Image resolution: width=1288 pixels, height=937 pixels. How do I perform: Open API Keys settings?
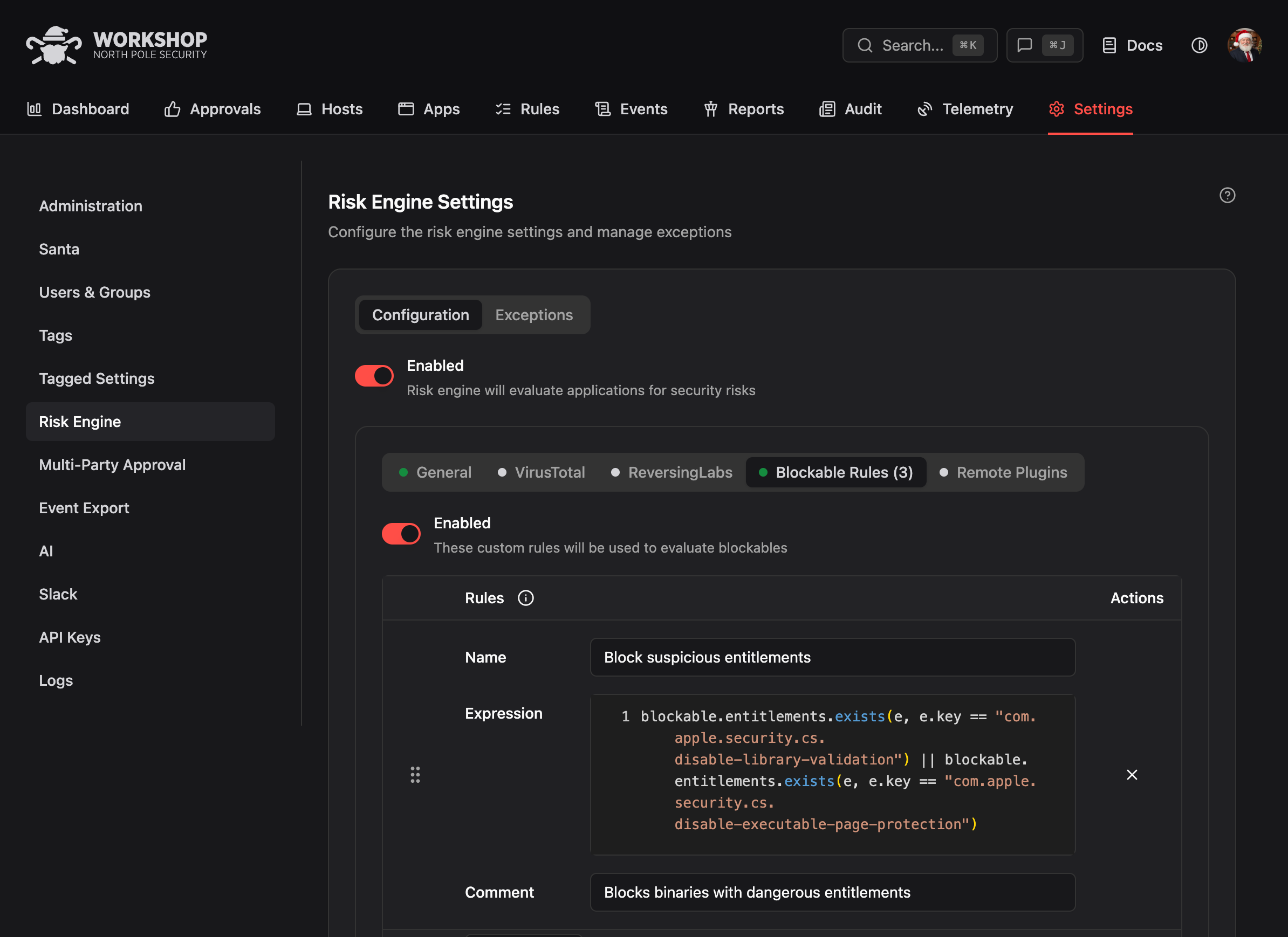point(150,637)
